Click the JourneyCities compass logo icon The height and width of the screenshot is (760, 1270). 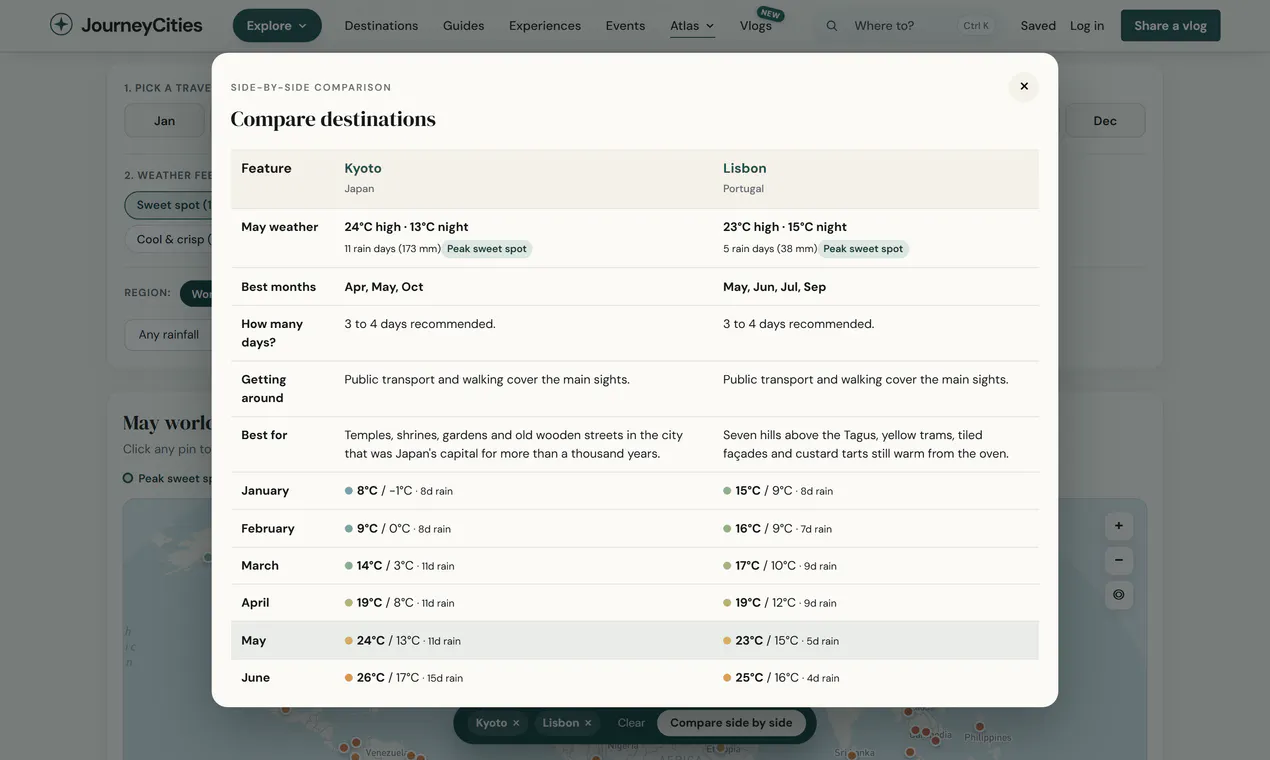[x=61, y=25]
